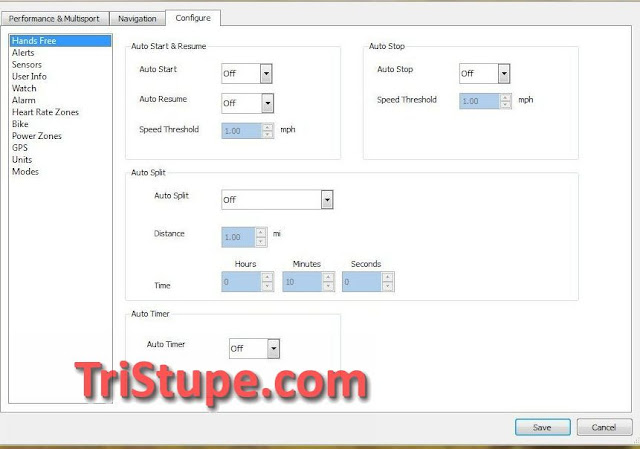640x449 pixels.
Task: Select User Info in the list
Action: coord(60,76)
